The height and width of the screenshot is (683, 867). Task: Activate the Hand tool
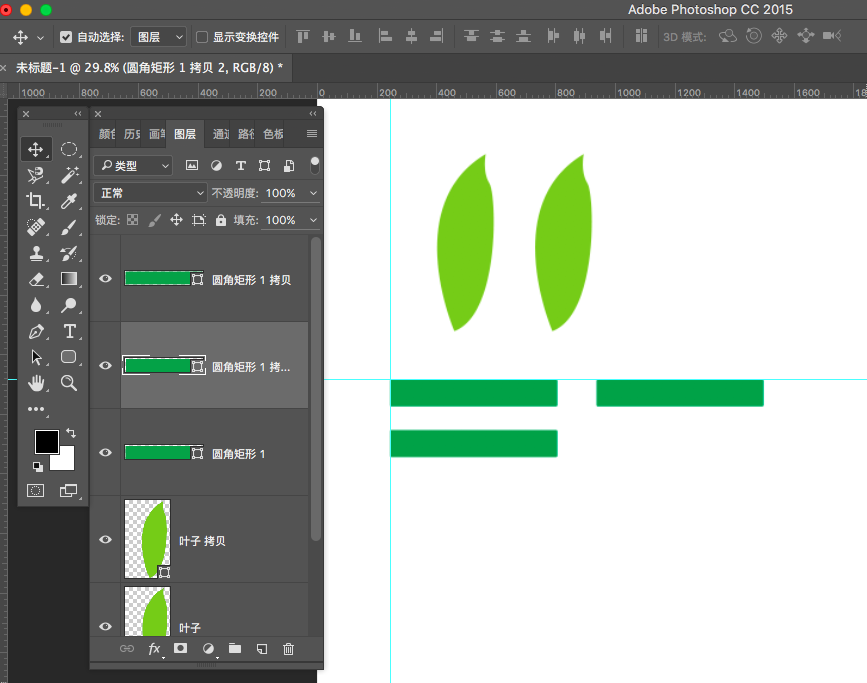point(36,383)
